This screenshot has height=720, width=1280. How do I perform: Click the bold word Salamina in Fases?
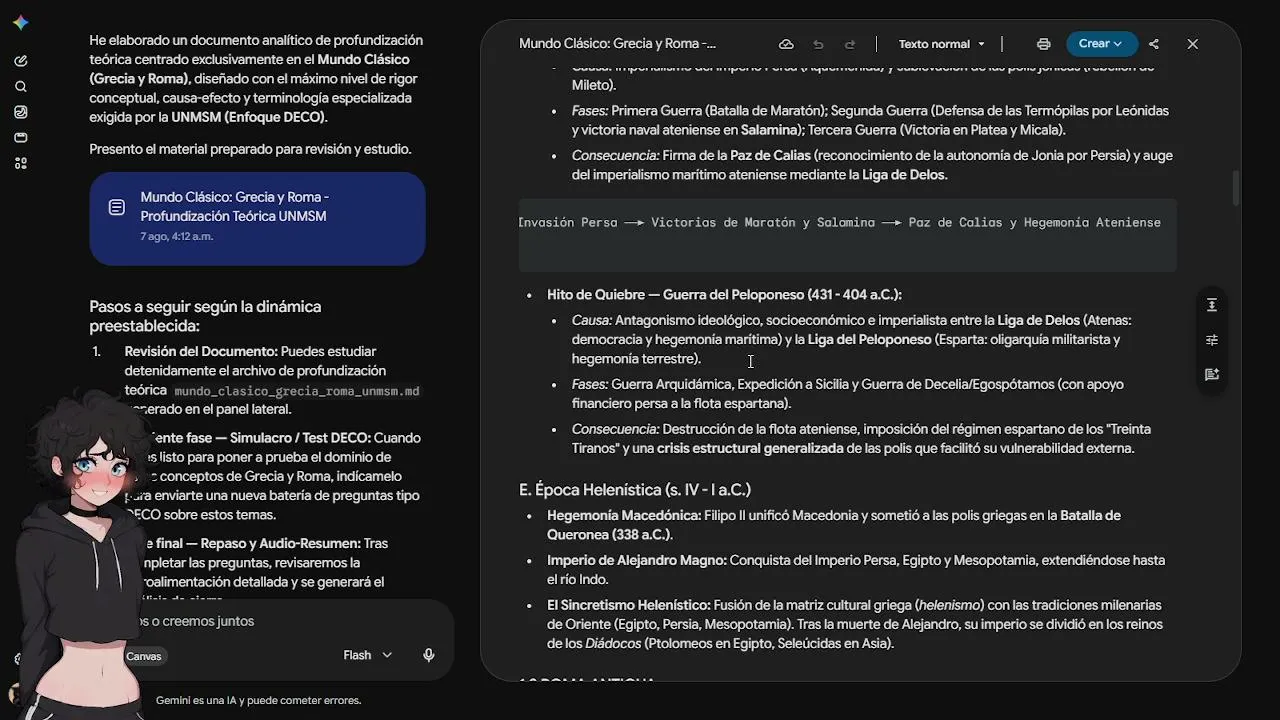pos(771,131)
